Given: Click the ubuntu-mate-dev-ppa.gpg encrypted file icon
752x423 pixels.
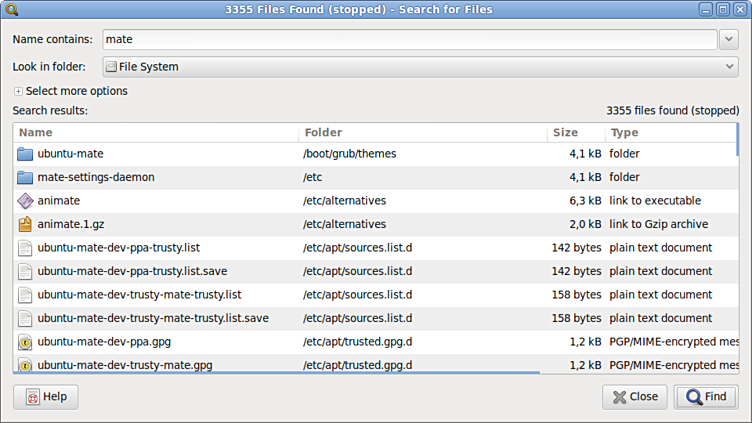Looking at the screenshot, I should click(25, 342).
